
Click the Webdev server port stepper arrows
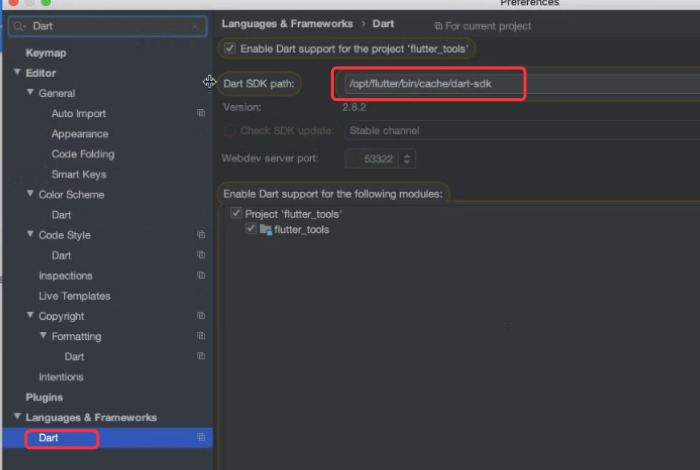pos(407,159)
